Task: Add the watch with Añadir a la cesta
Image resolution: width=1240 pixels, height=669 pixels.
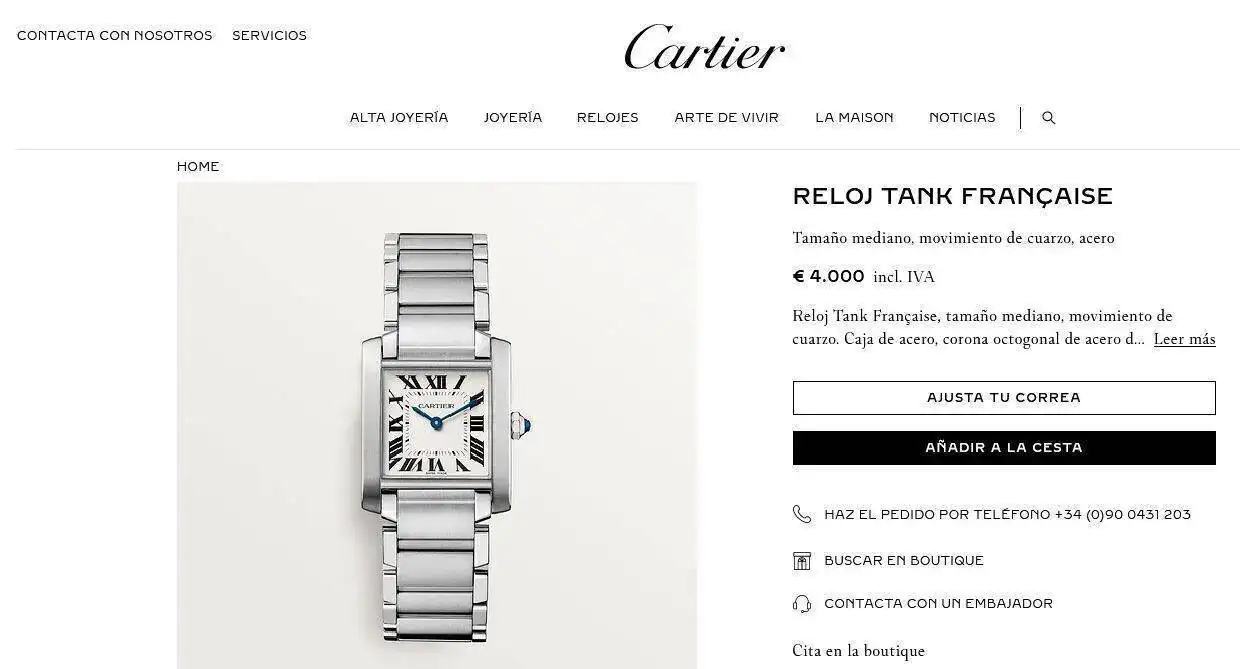Action: pos(1004,448)
